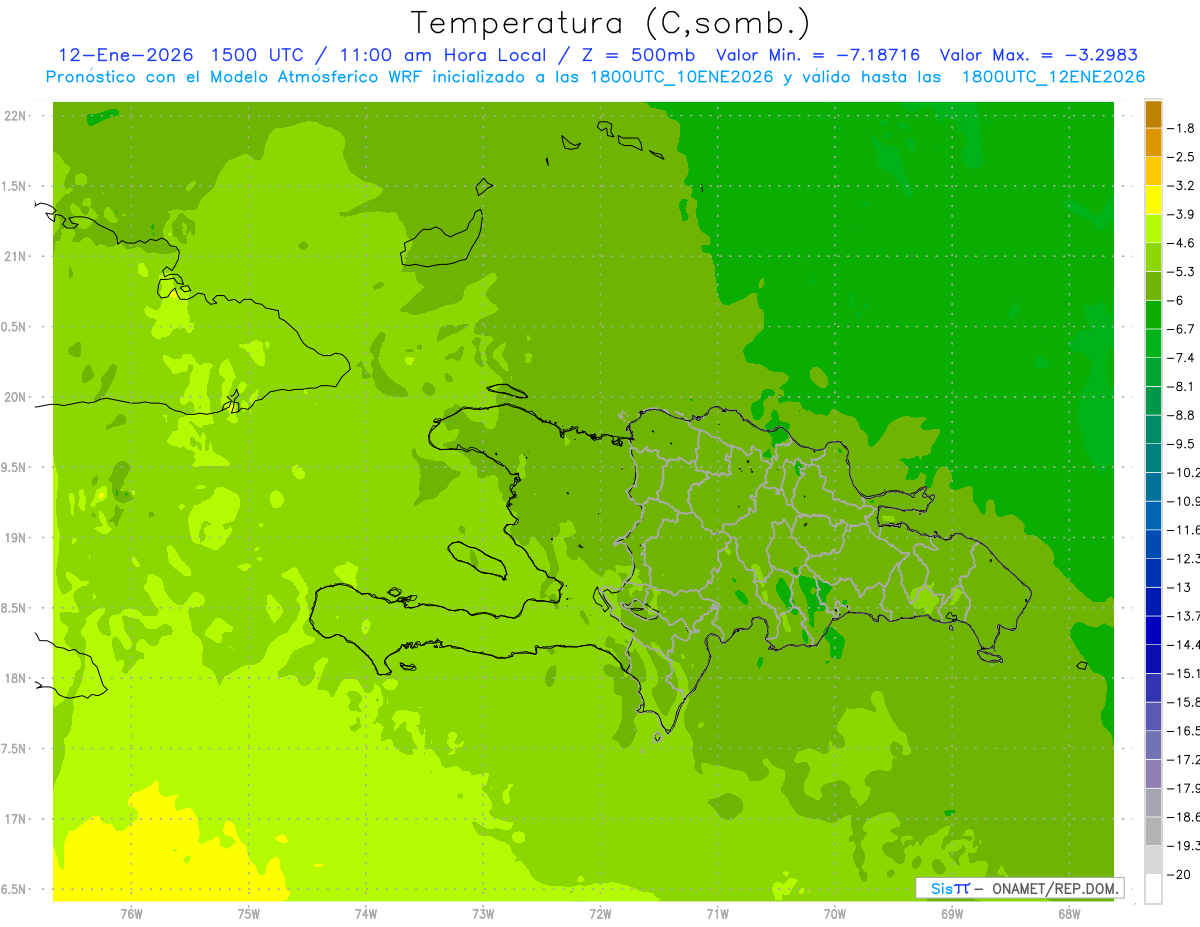1200x927 pixels.
Task: Click the title "Temperatura (C,somb.)"
Action: click(611, 23)
